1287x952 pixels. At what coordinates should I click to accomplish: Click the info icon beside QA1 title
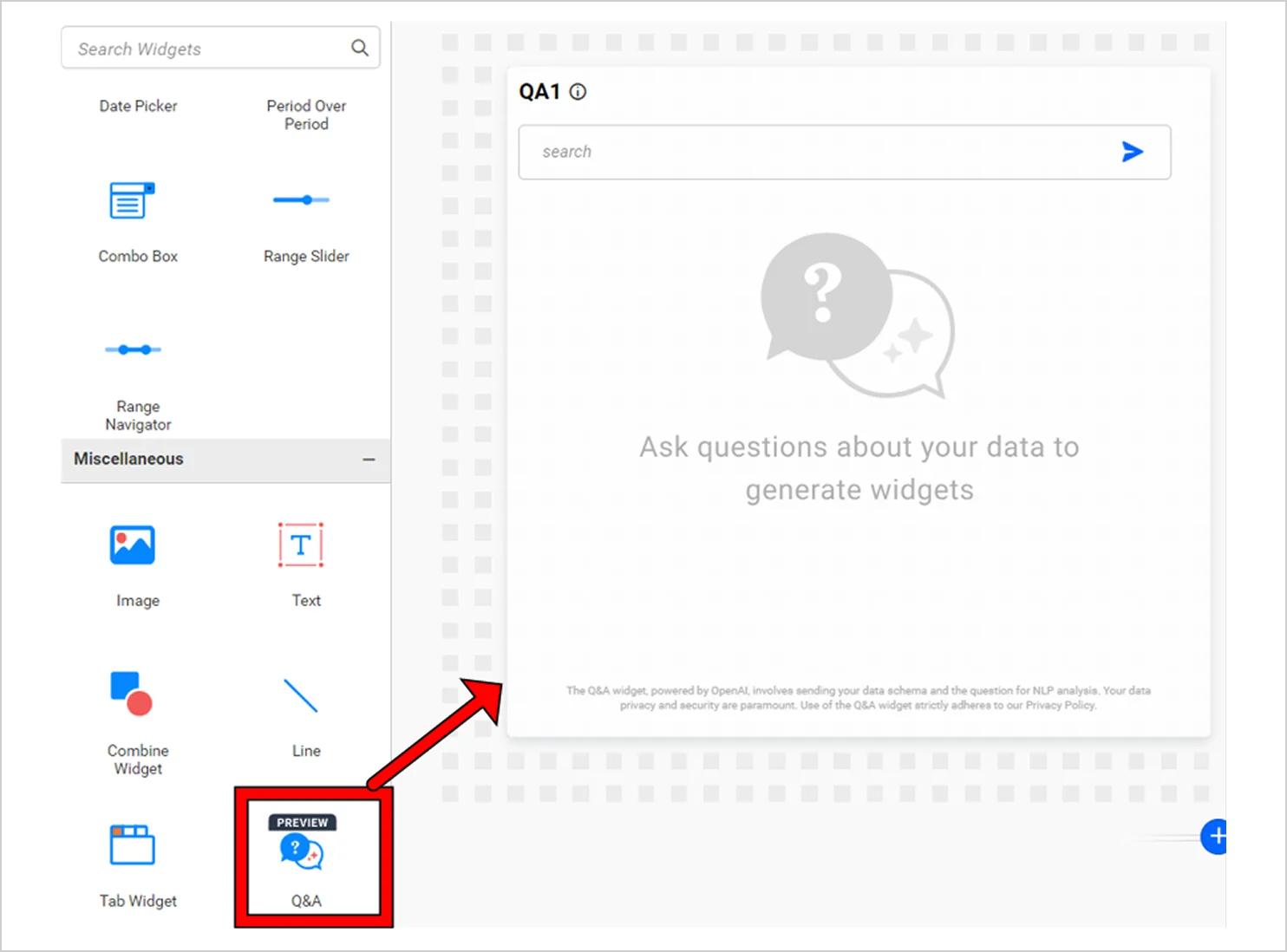coord(578,92)
